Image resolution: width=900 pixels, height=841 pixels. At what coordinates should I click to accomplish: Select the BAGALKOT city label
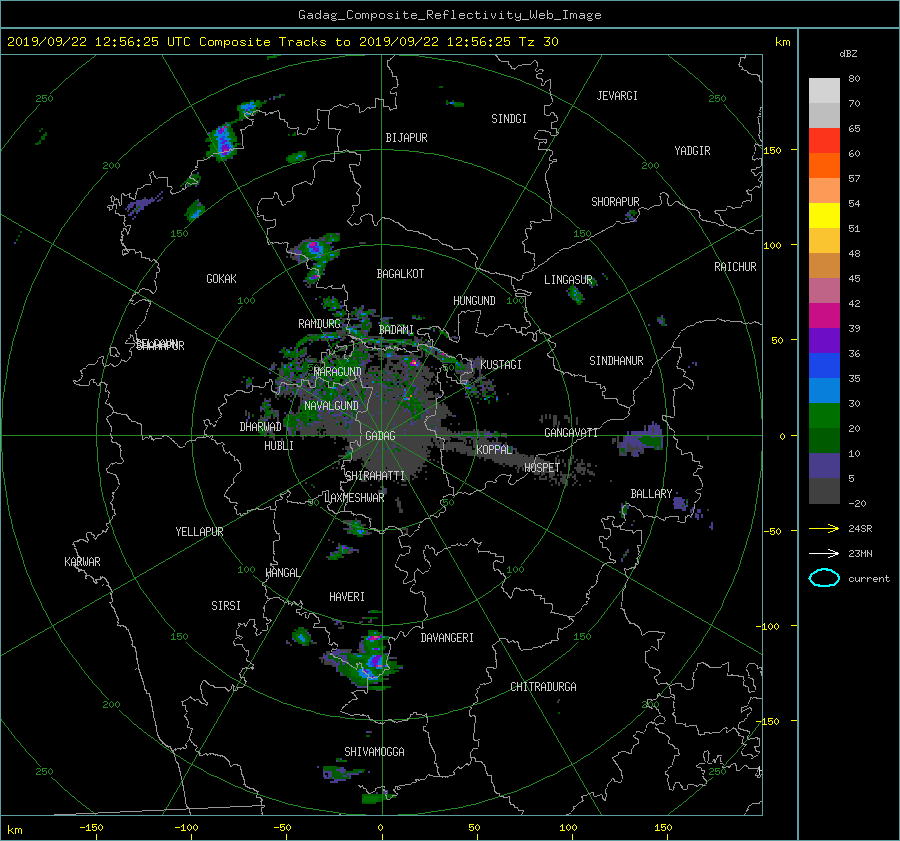[400, 274]
